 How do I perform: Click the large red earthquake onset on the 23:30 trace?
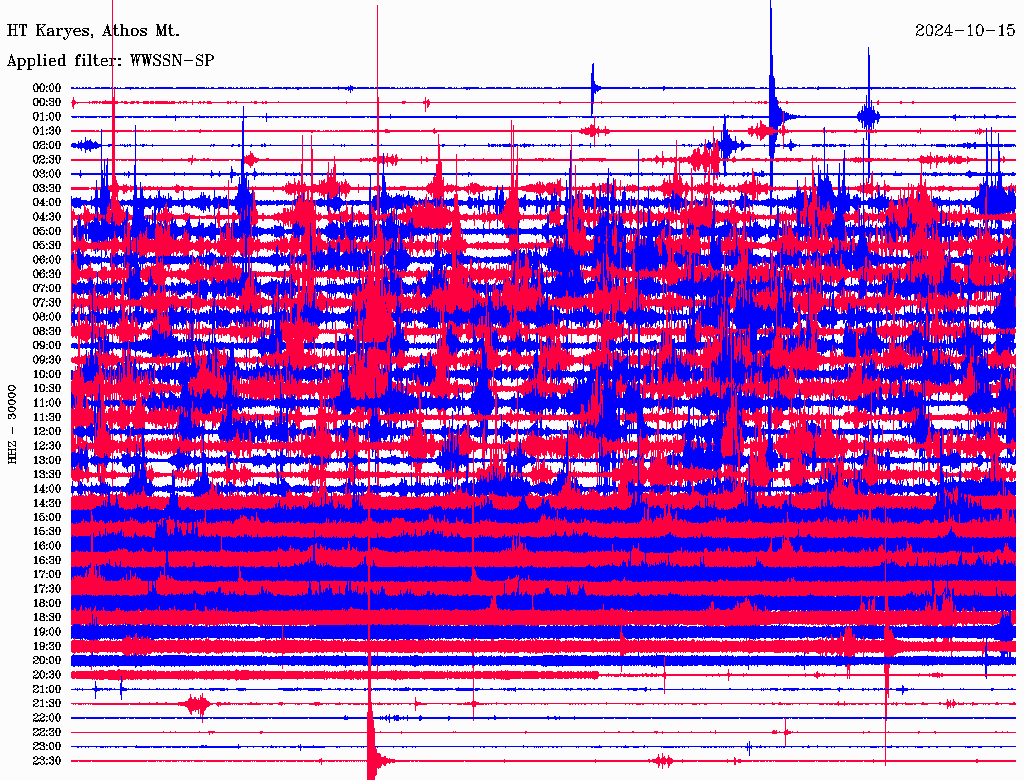coord(372,758)
